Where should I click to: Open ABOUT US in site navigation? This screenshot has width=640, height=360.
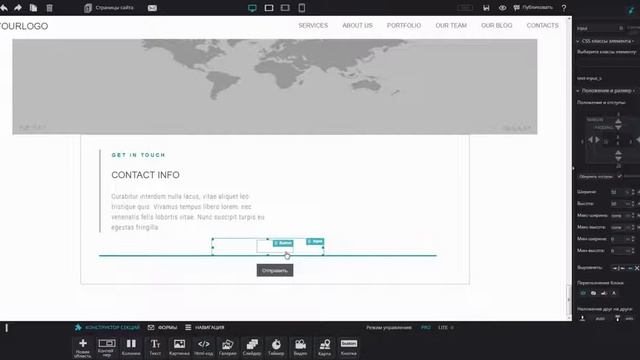click(358, 25)
